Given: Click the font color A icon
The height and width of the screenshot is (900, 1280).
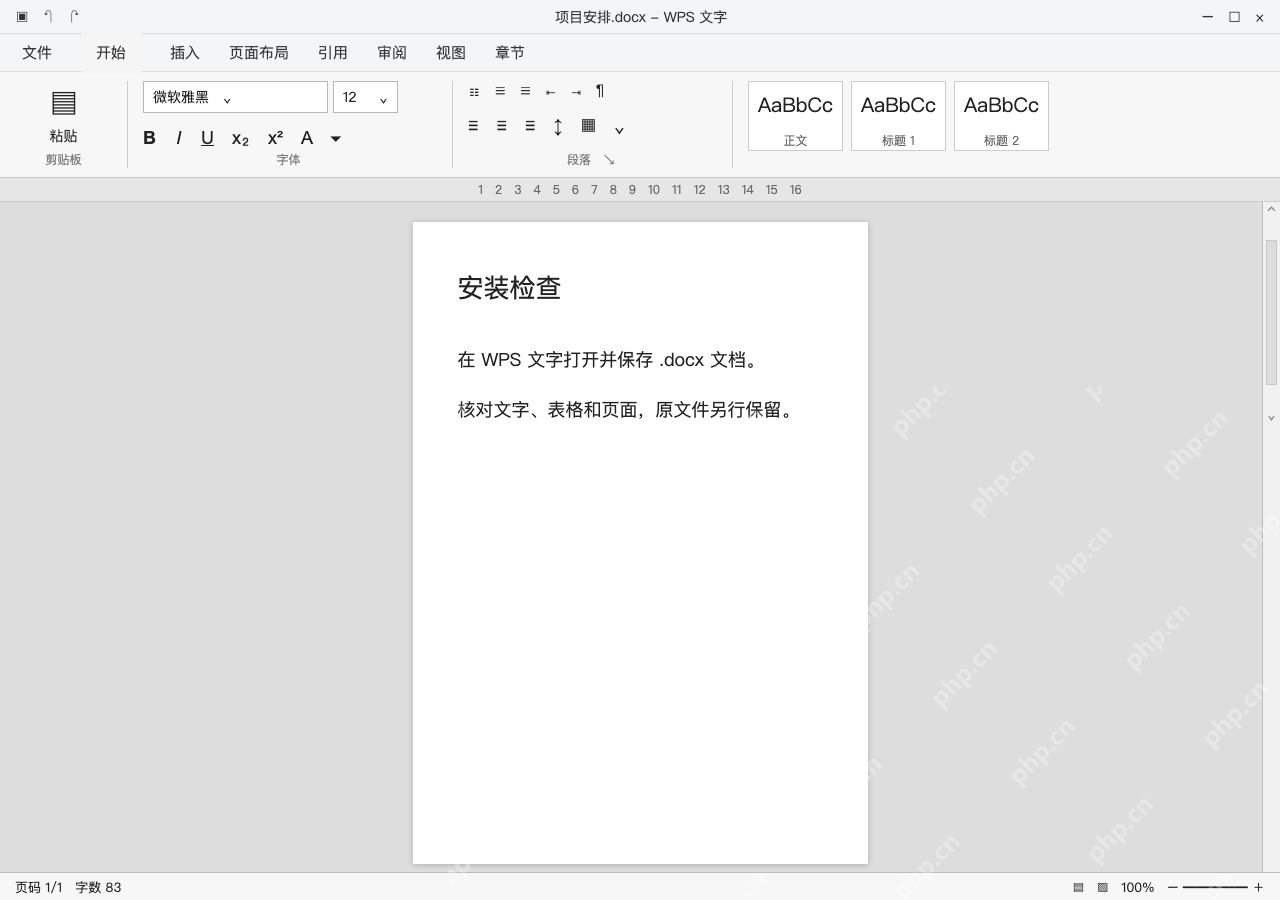Looking at the screenshot, I should [307, 138].
